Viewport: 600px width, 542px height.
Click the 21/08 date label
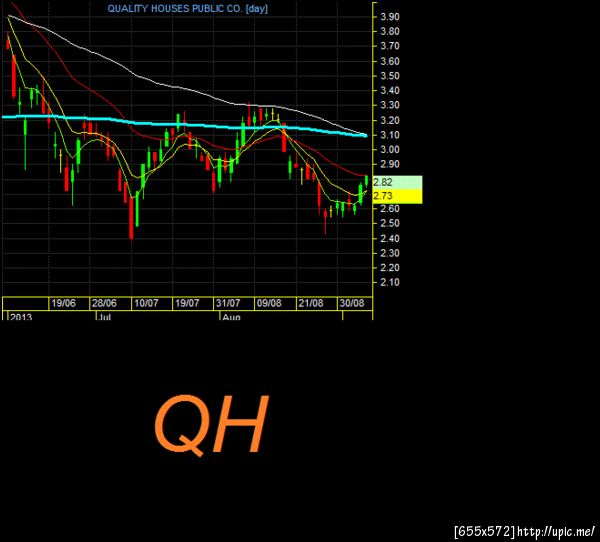(x=311, y=303)
